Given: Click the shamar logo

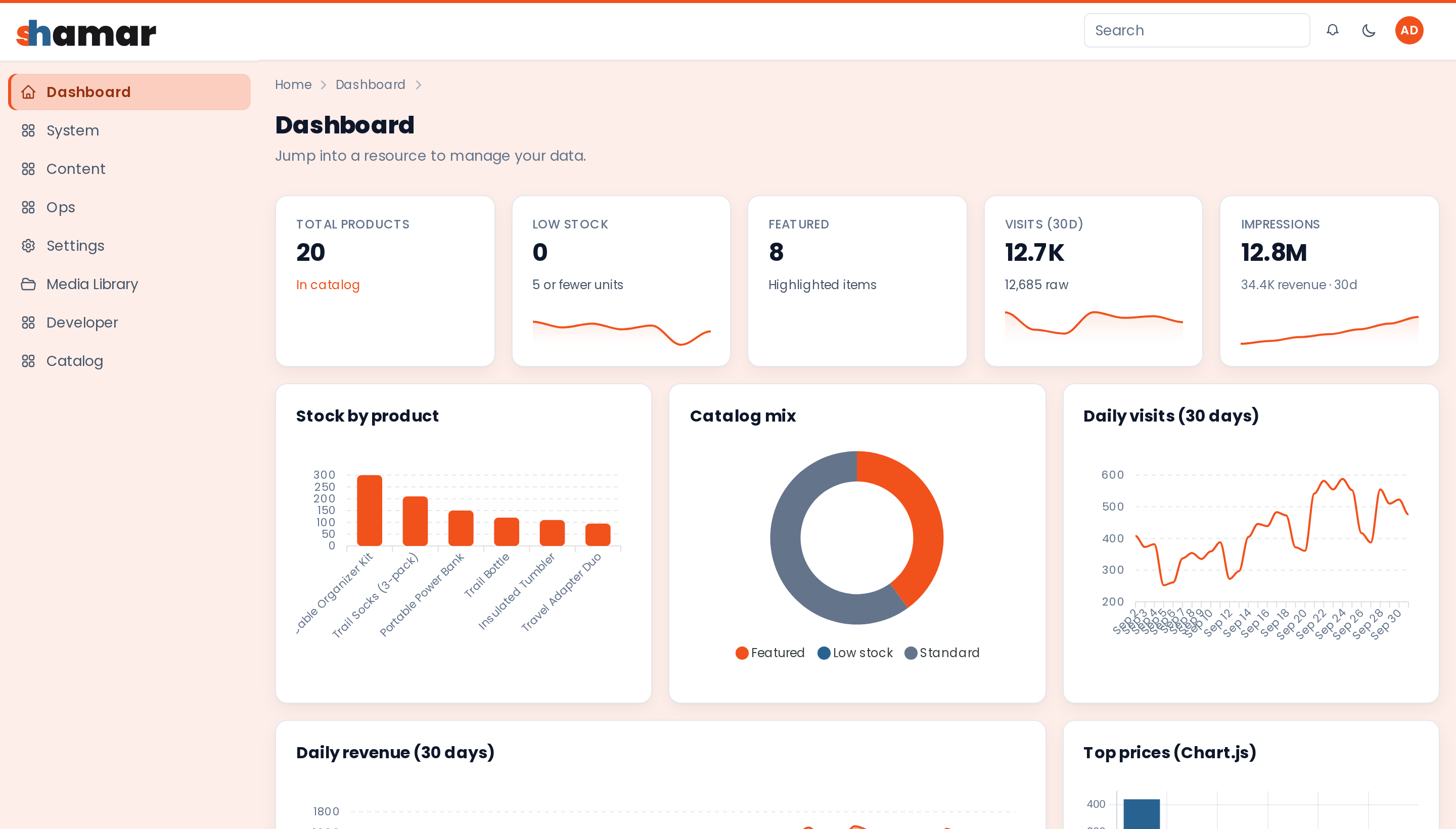Looking at the screenshot, I should pos(86,33).
